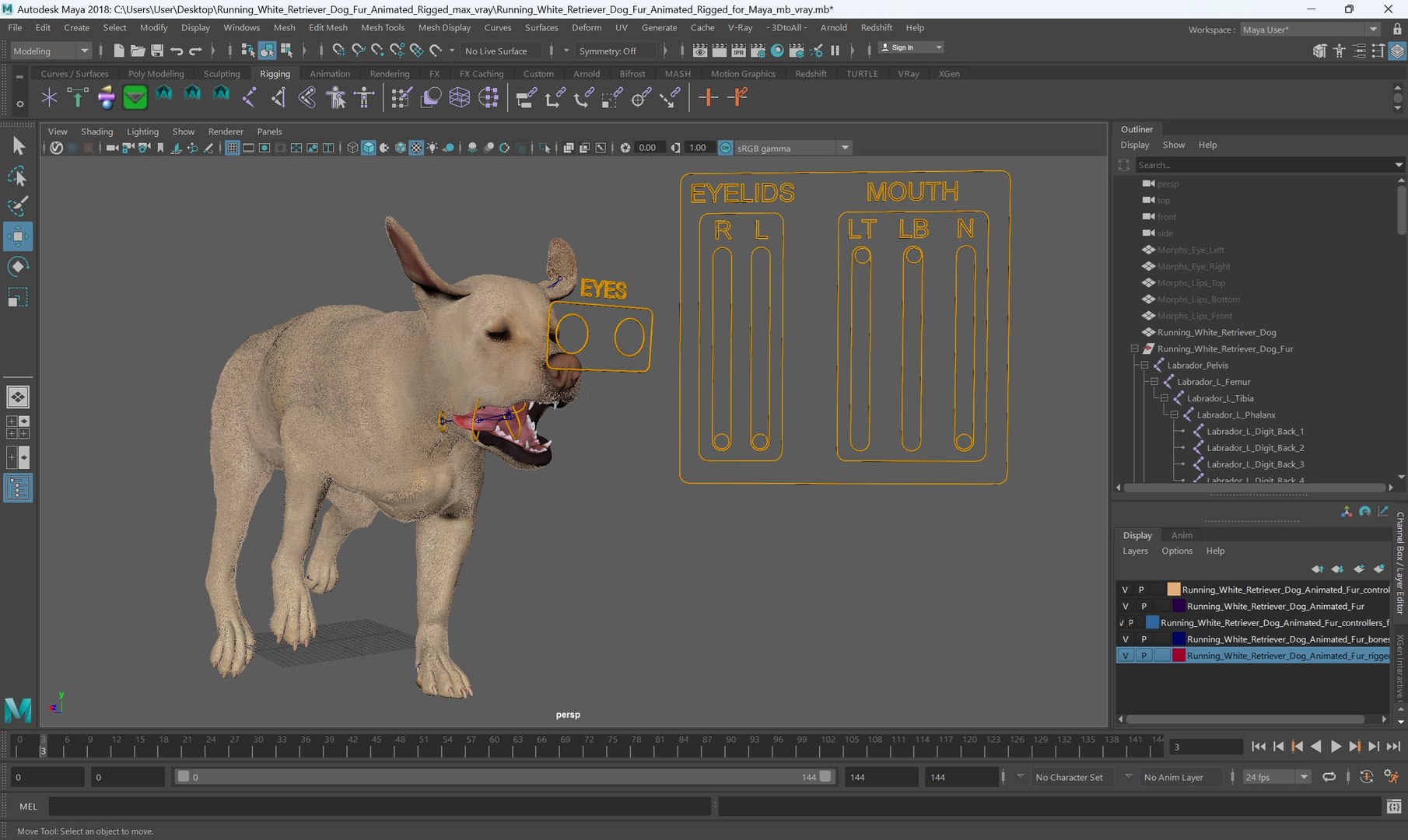1408x840 pixels.
Task: Click the Save Scene icon
Action: tap(156, 51)
